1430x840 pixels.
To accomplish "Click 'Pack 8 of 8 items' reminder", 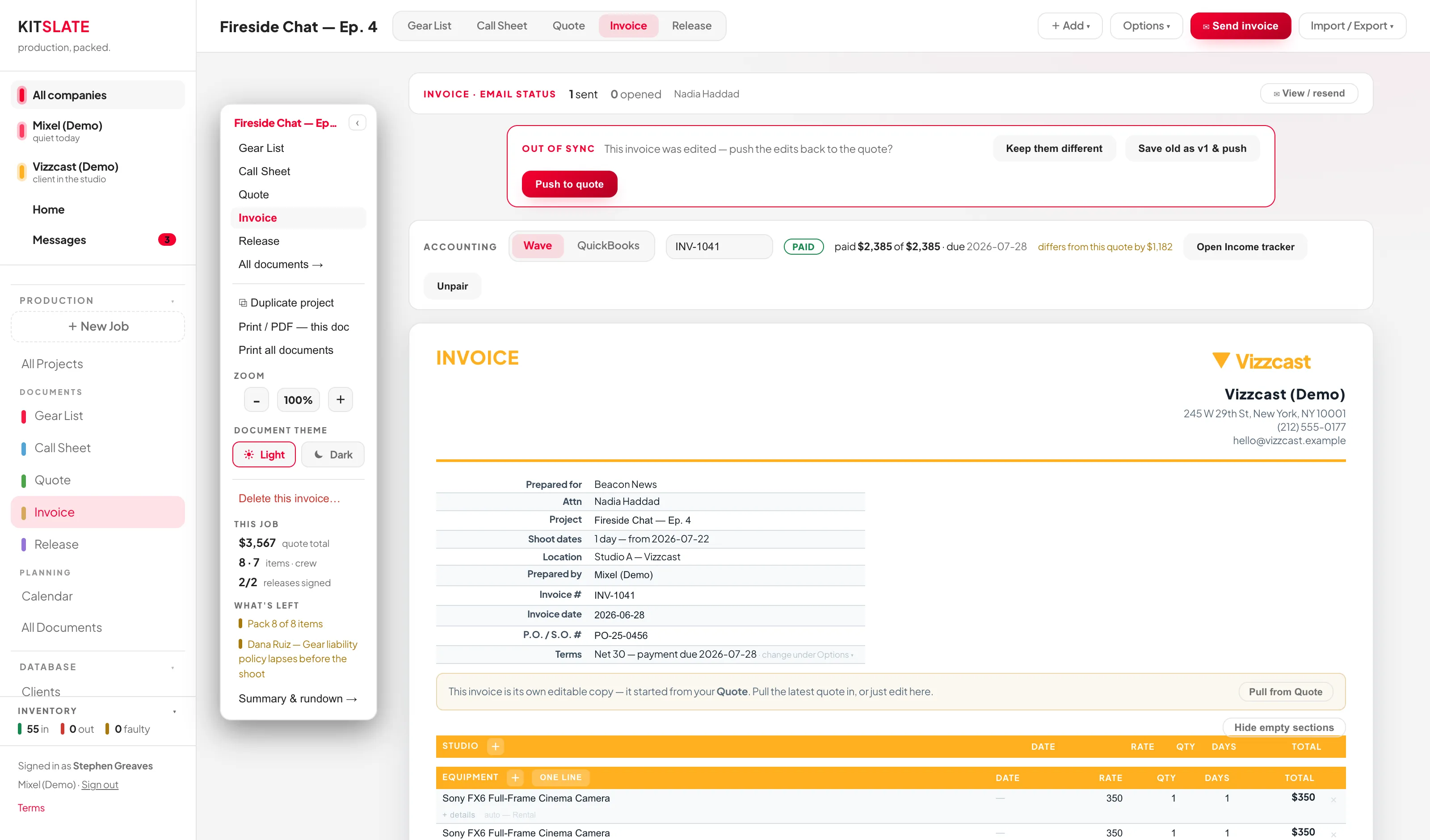I will pos(281,623).
